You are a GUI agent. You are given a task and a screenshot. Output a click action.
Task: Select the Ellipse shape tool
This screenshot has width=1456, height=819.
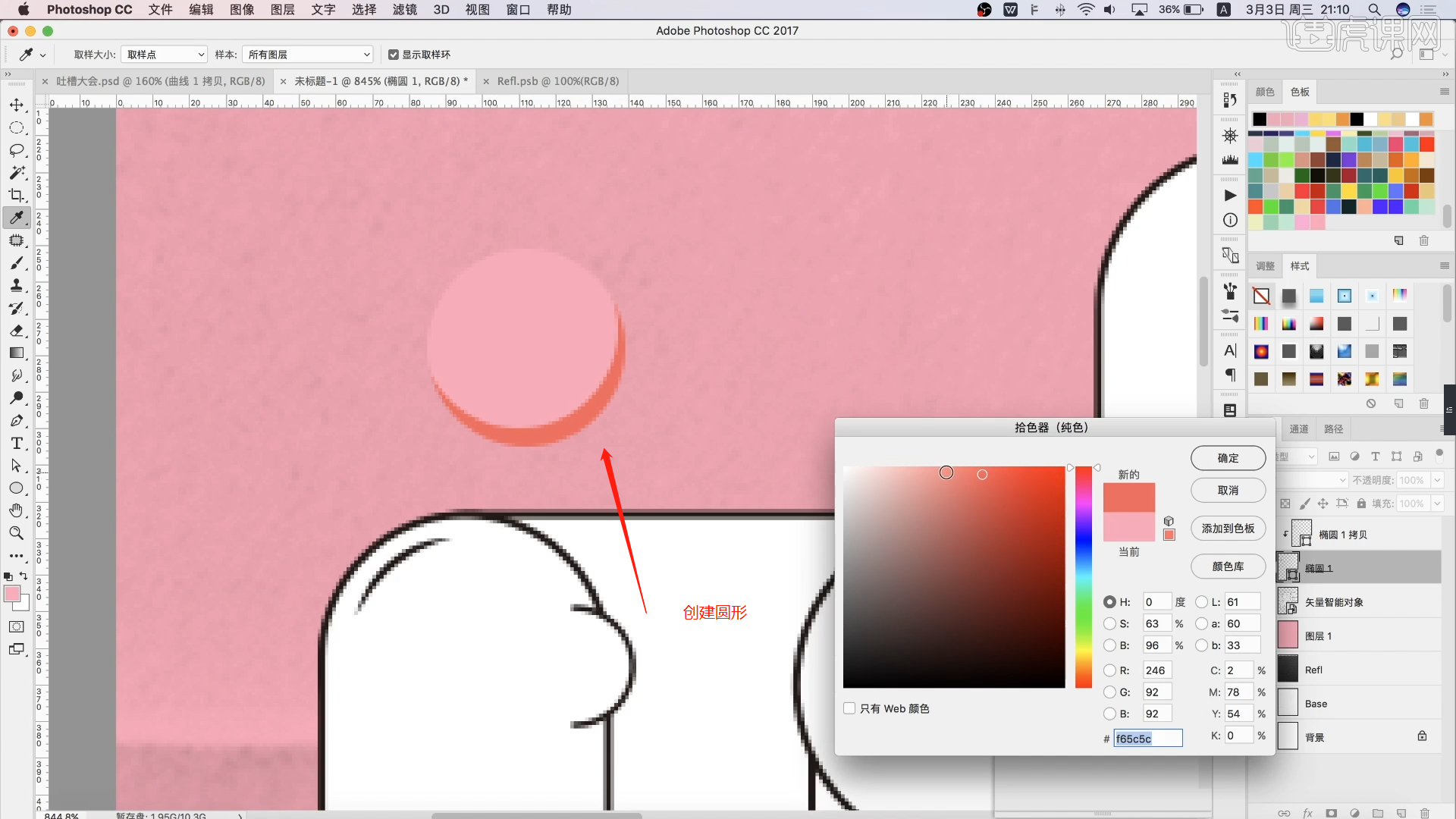click(x=17, y=488)
